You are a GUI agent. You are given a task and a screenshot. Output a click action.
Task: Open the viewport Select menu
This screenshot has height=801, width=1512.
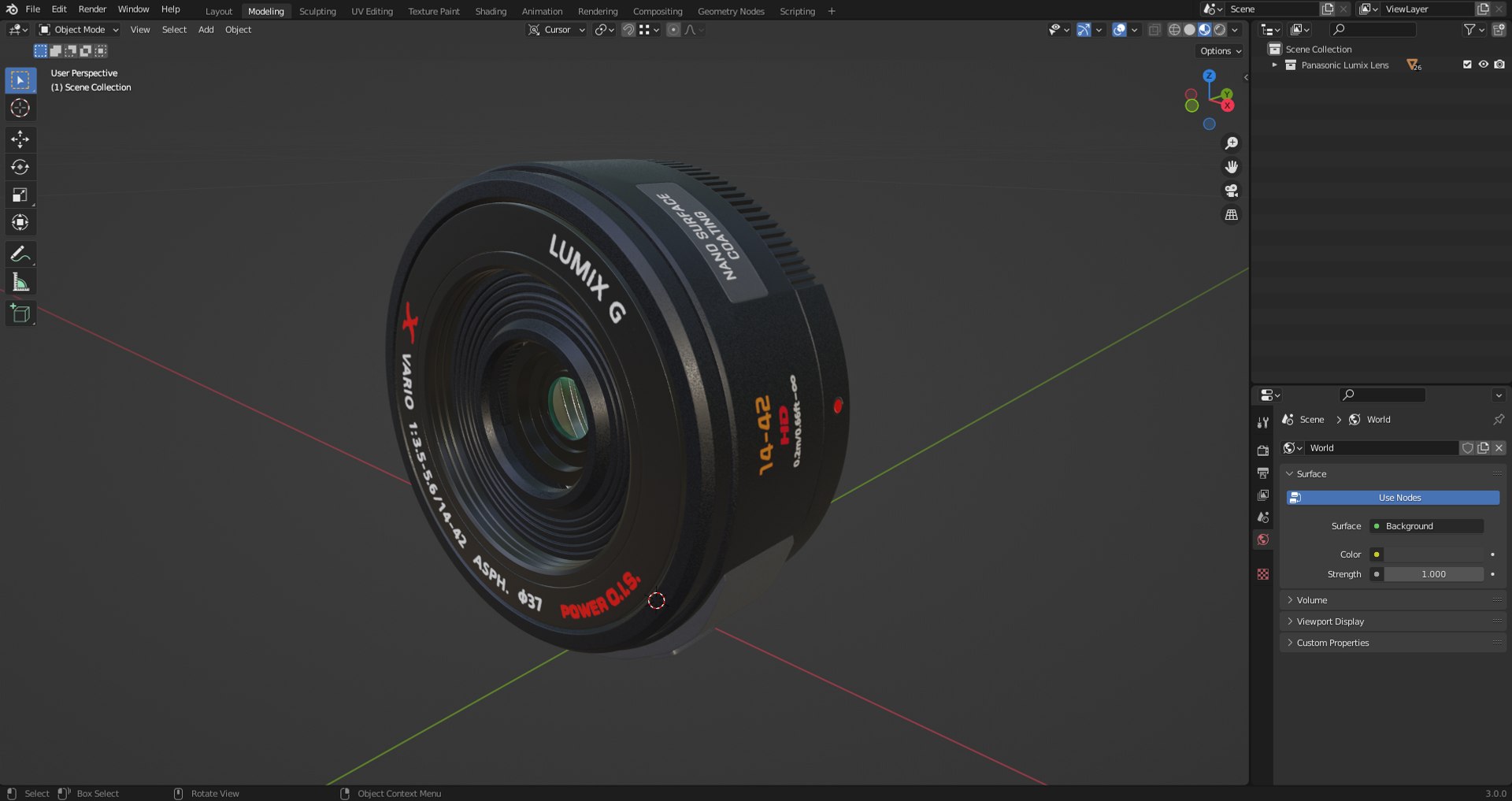pos(174,30)
